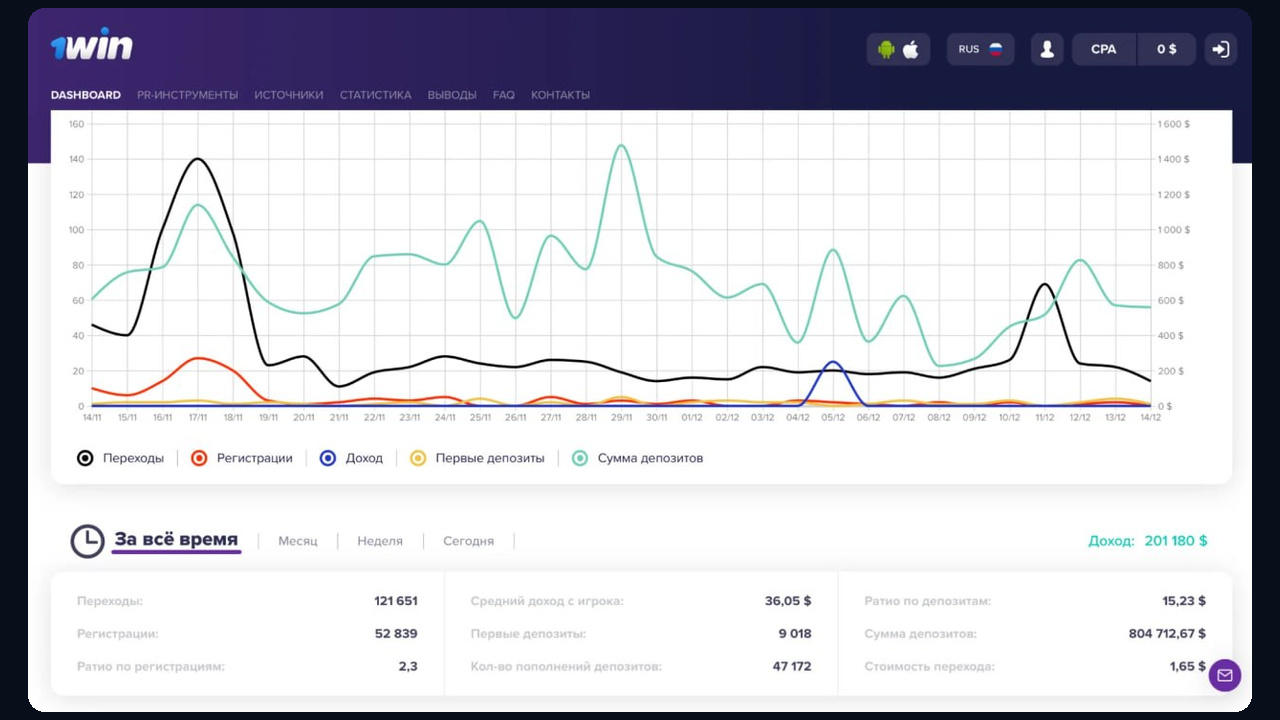Click the Сумма депозитов value 804 712,67 $
The height and width of the screenshot is (720, 1280).
(x=1167, y=633)
